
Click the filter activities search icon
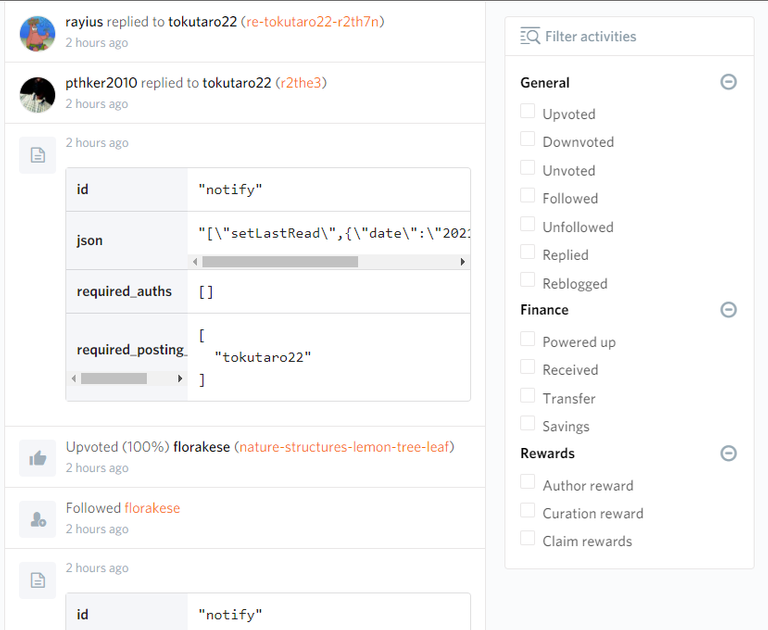pyautogui.click(x=530, y=37)
